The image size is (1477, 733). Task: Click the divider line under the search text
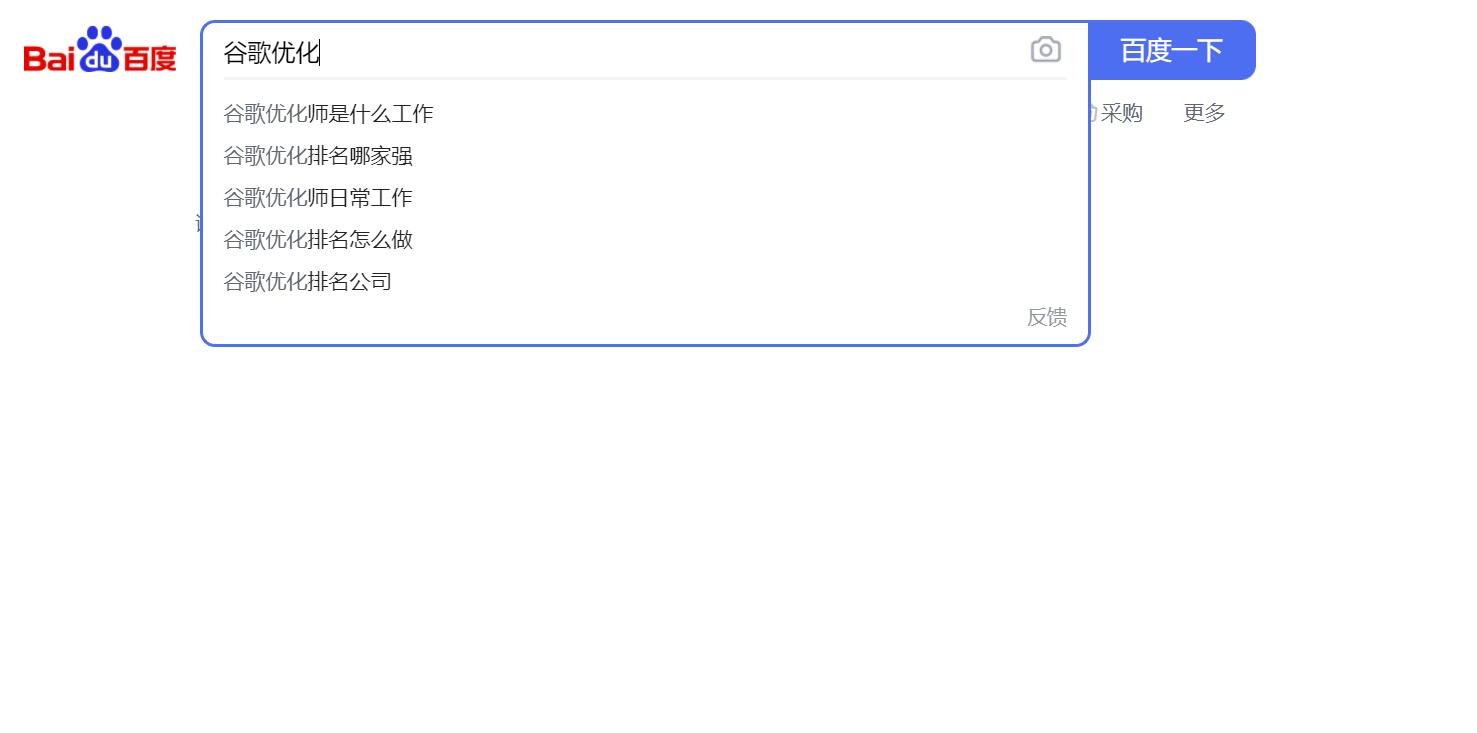point(645,78)
